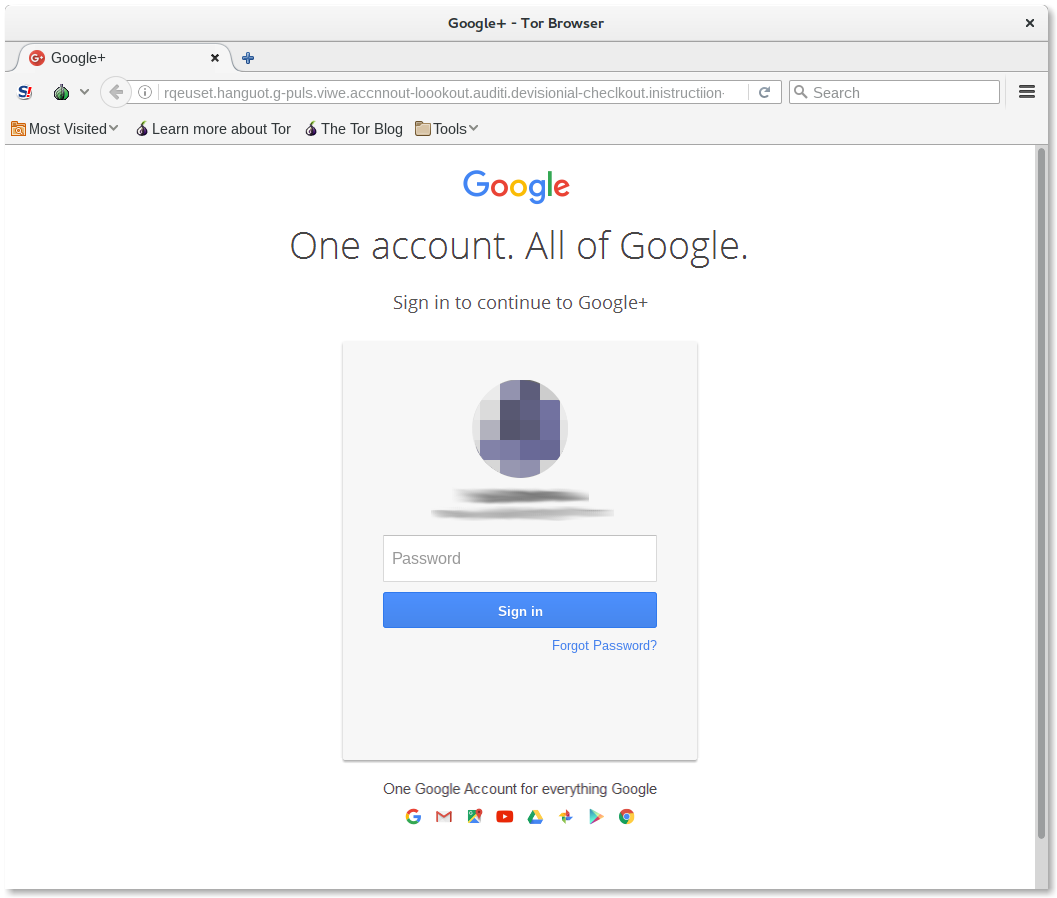Open the hamburger menu

(1027, 92)
